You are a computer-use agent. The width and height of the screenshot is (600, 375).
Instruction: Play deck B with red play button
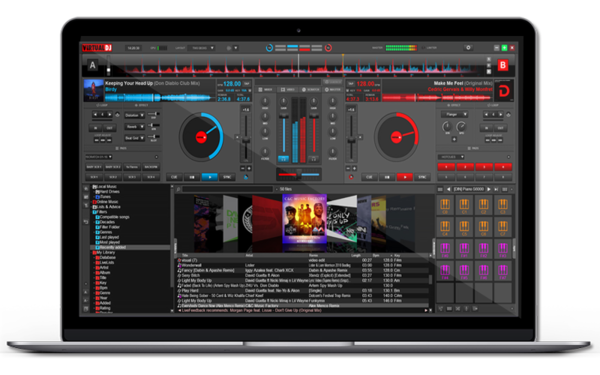[404, 177]
